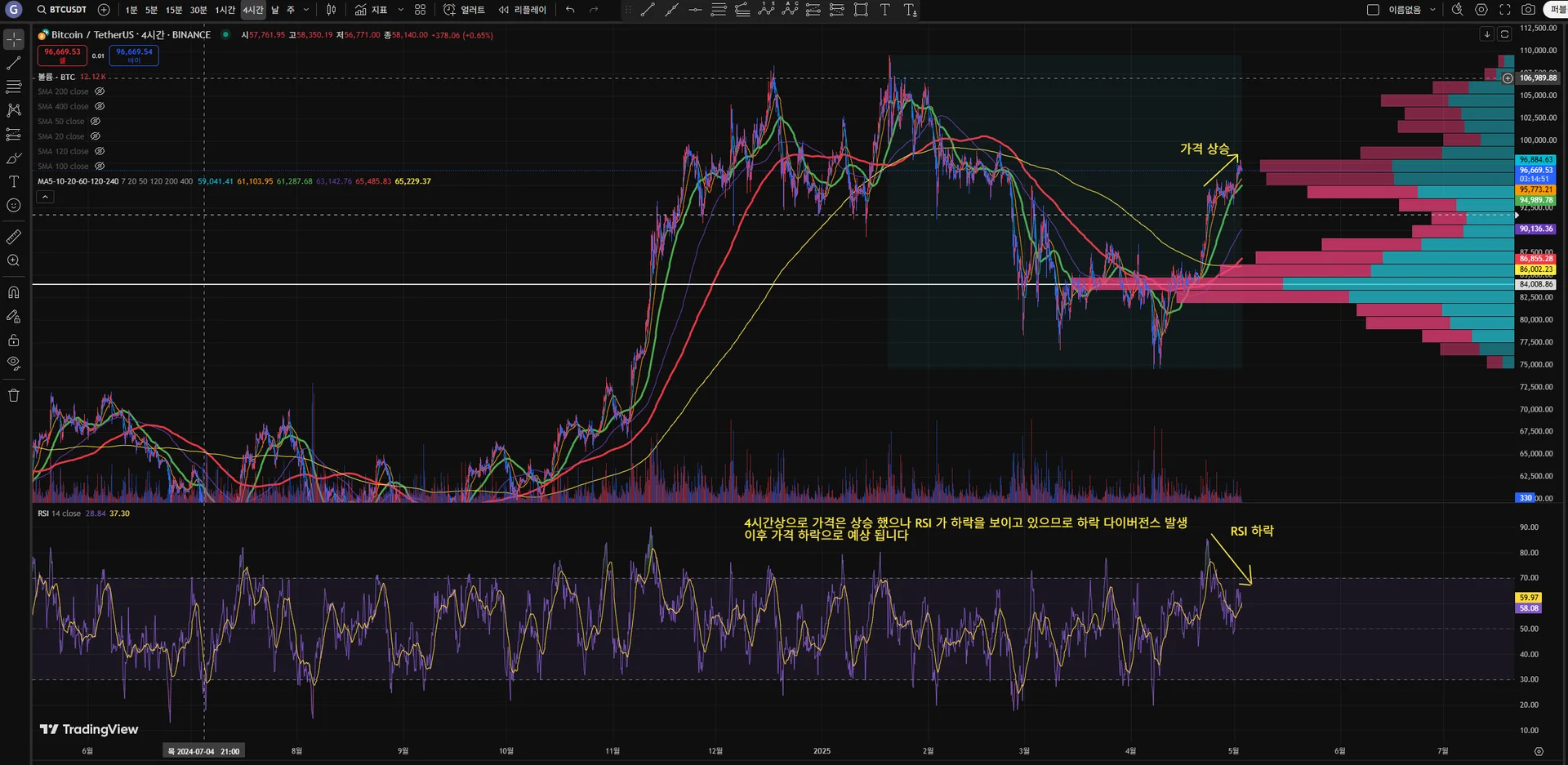Unhide the SMA 100 close indicator
Viewport: 1568px width, 765px height.
click(x=100, y=166)
